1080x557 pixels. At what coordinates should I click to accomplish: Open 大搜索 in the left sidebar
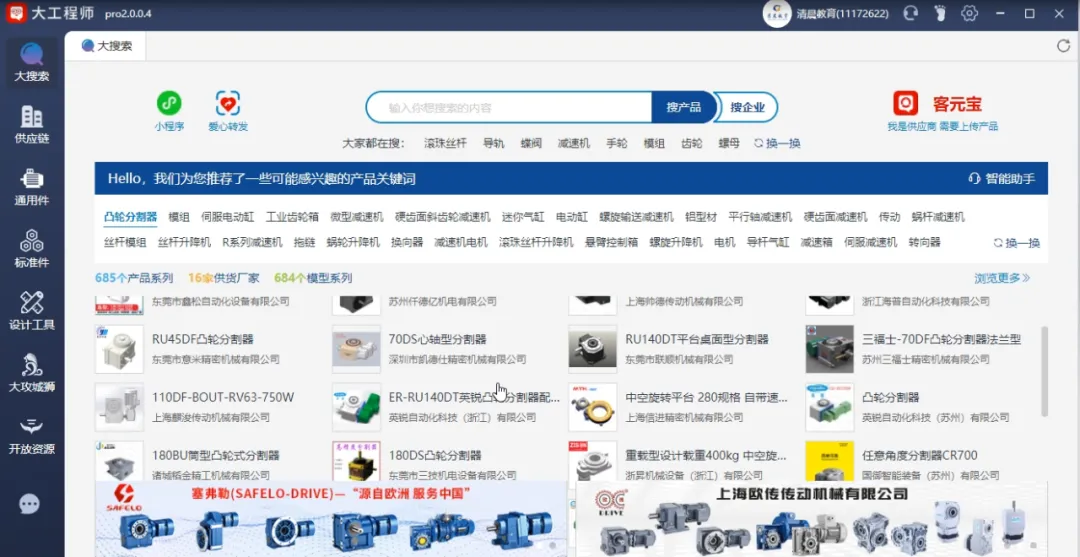32,63
